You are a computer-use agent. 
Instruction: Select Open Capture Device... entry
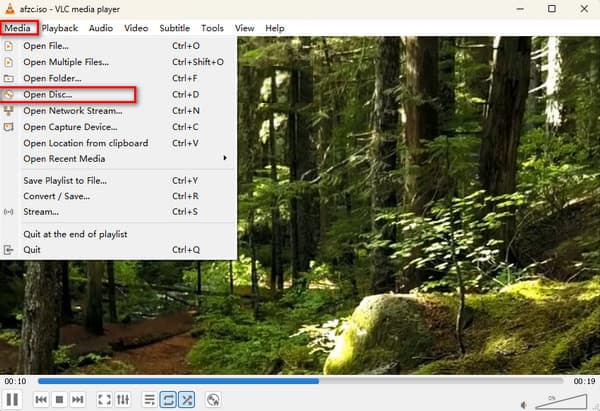click(x=118, y=127)
